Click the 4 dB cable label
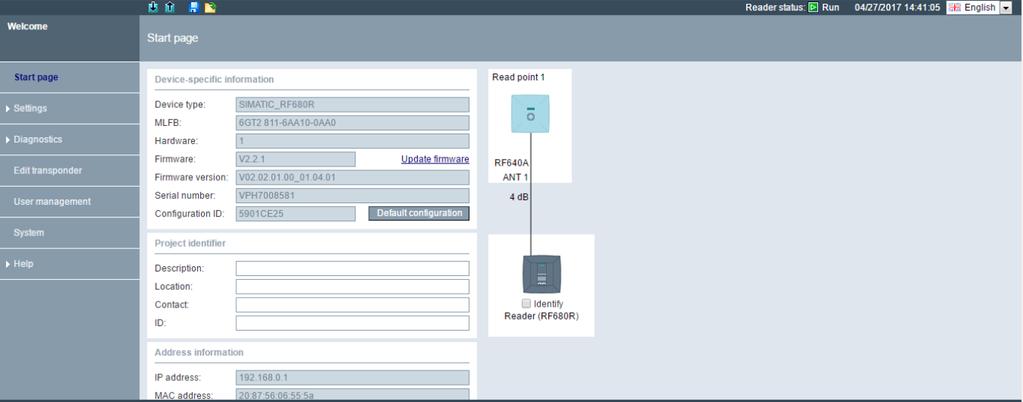Image resolution: width=1023 pixels, height=402 pixels. point(519,196)
